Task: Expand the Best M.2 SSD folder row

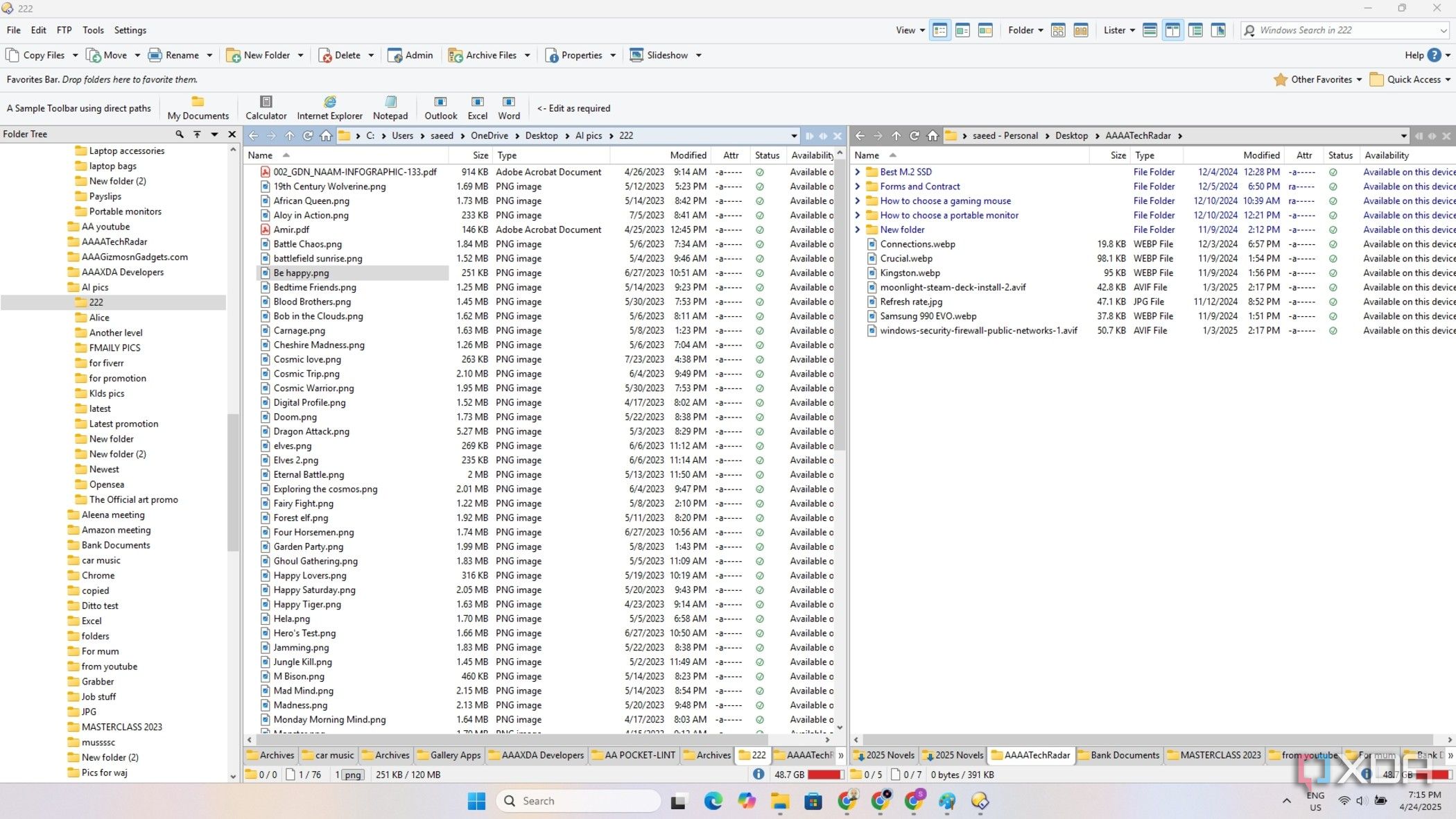Action: point(858,172)
